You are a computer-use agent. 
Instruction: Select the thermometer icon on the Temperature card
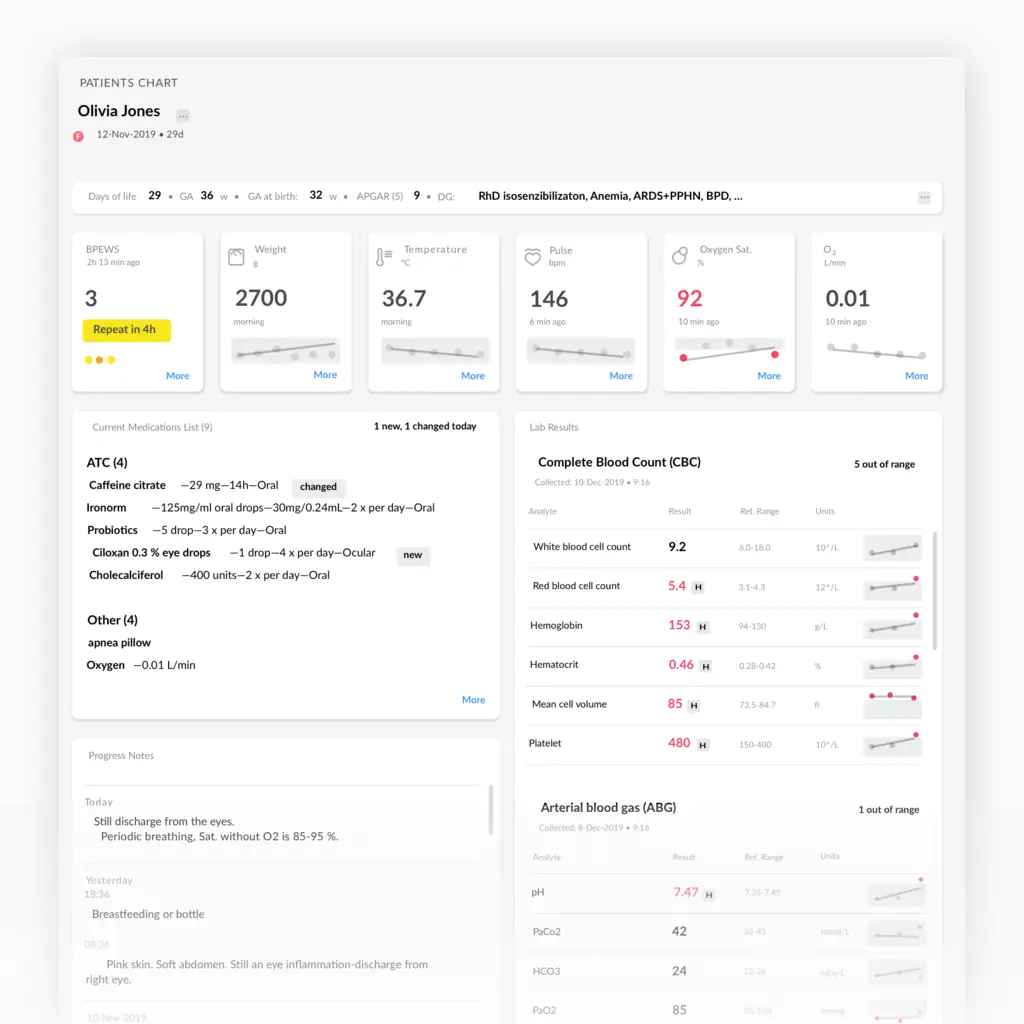[383, 253]
